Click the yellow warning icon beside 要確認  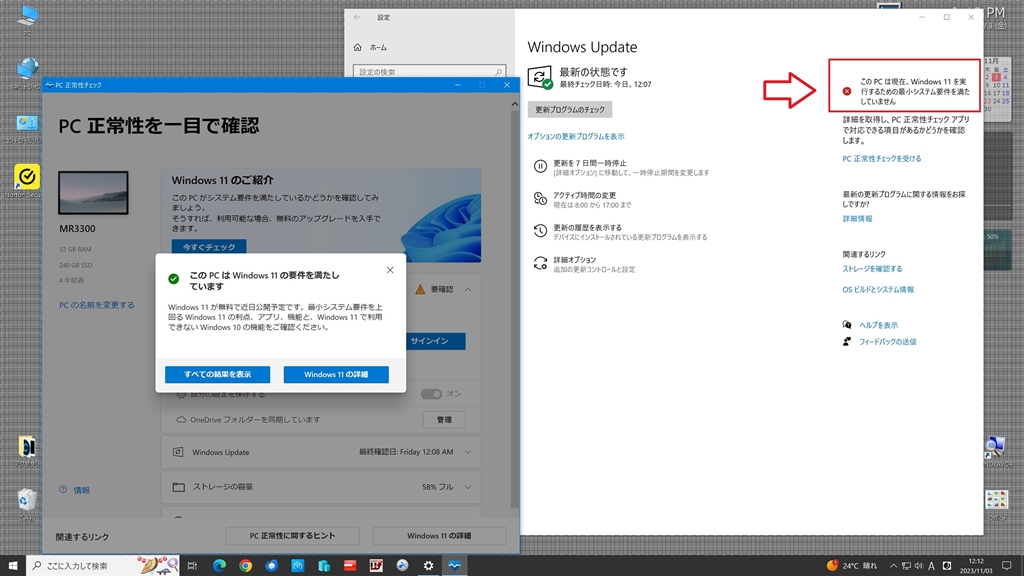420,289
